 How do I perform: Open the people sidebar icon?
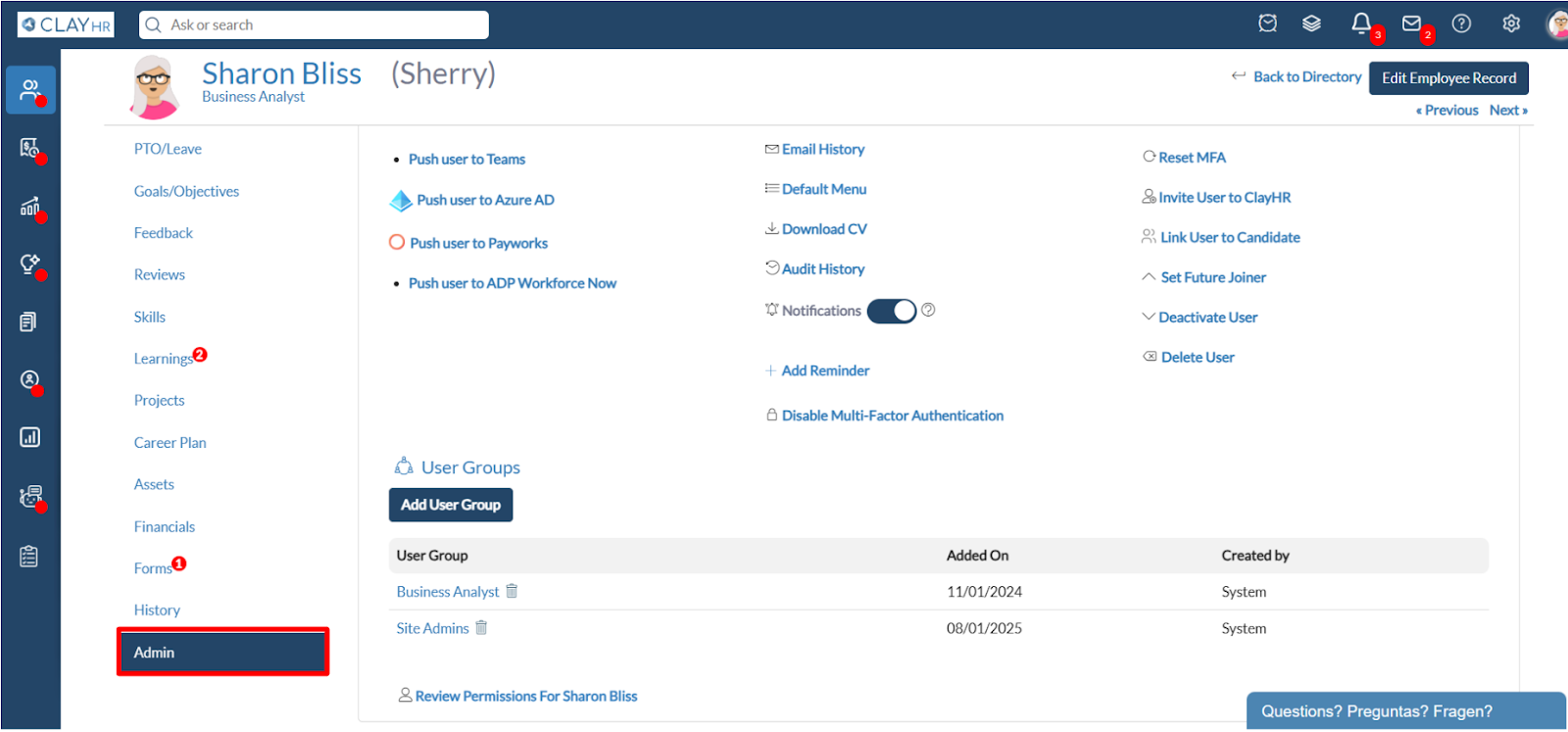(x=30, y=90)
